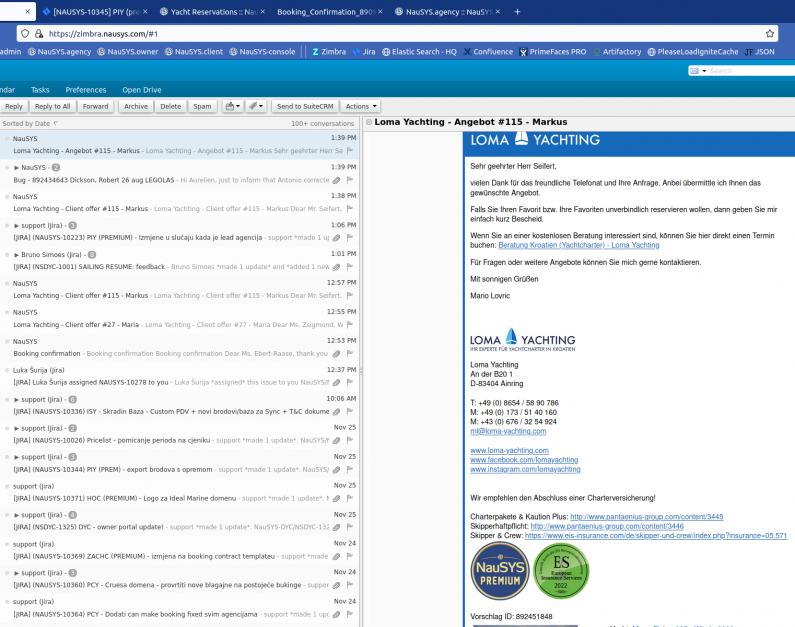Open ml@loma-yachting.com email link
The width and height of the screenshot is (795, 627).
(x=508, y=431)
